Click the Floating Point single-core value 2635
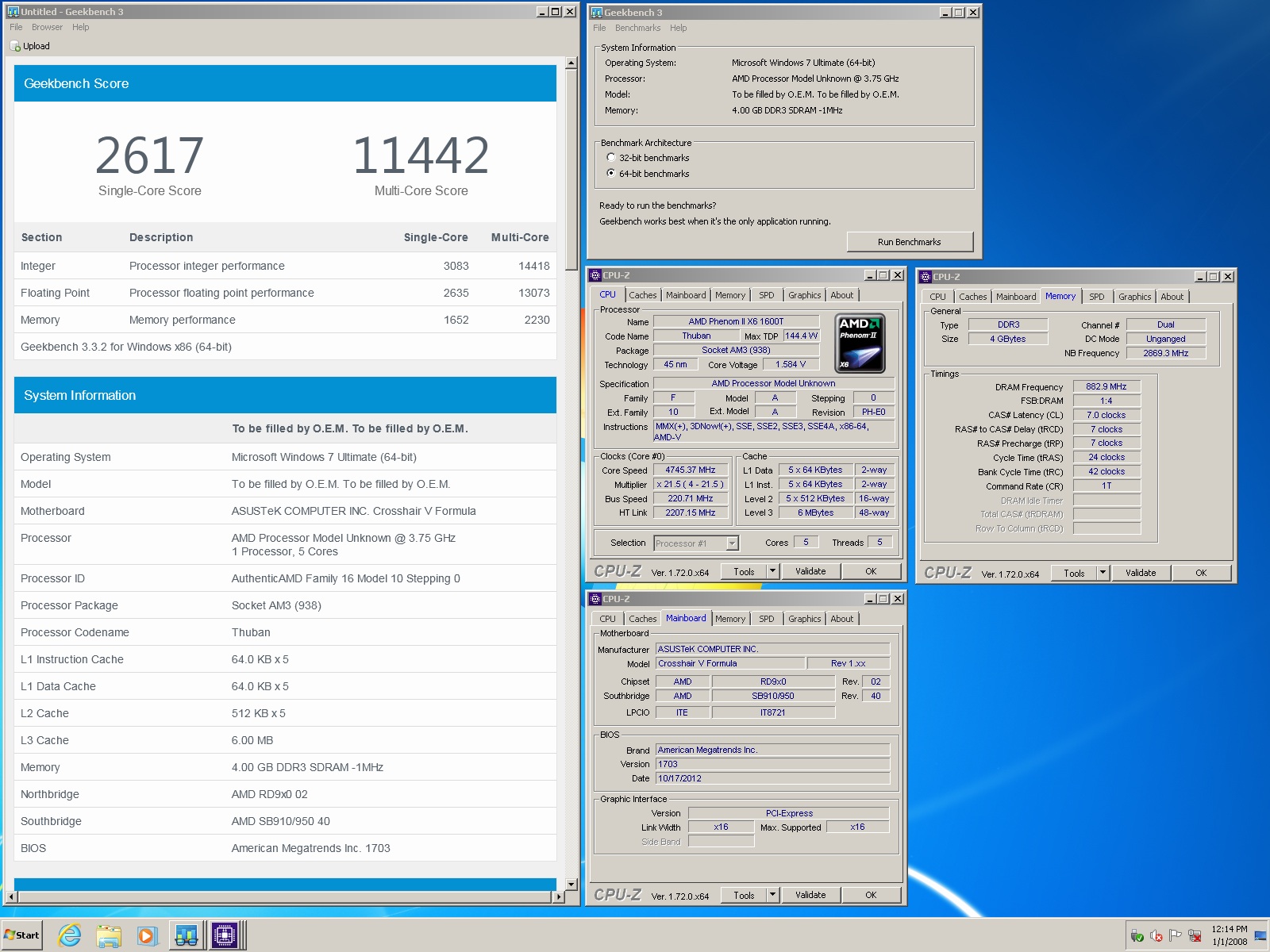 (456, 293)
